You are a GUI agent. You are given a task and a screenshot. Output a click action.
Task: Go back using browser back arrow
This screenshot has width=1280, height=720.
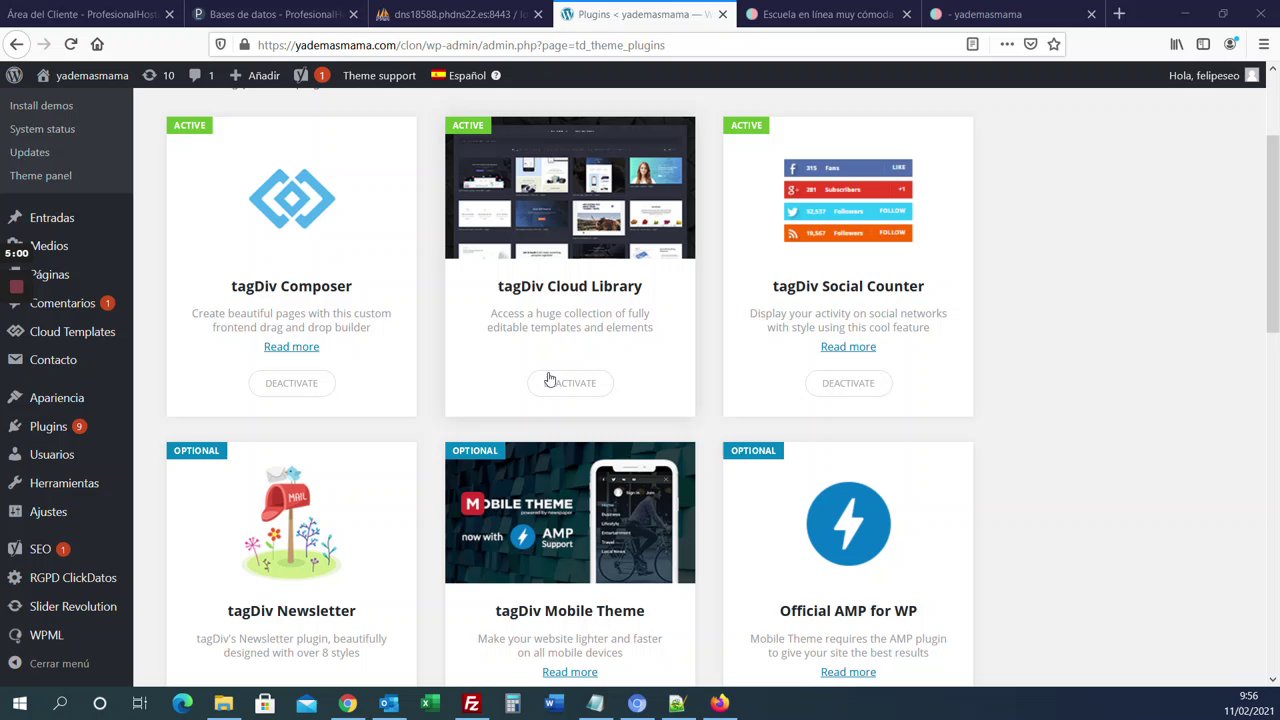[x=16, y=44]
